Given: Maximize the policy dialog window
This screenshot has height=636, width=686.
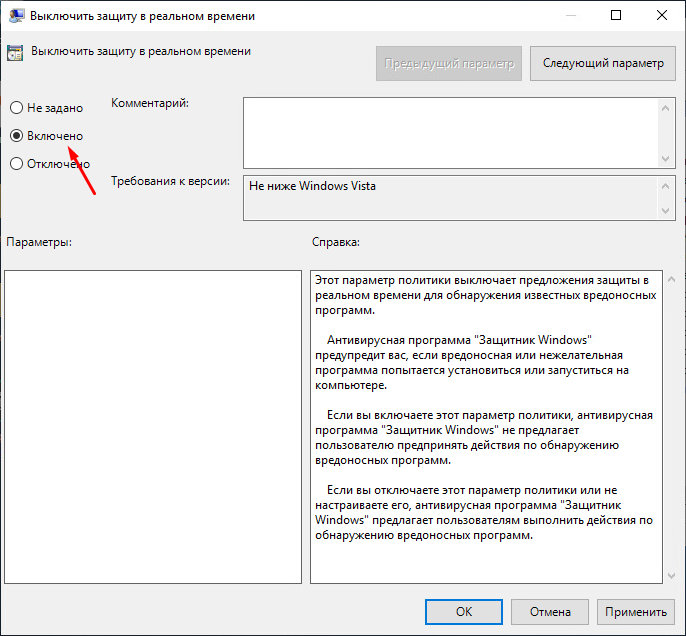Looking at the screenshot, I should click(x=616, y=16).
